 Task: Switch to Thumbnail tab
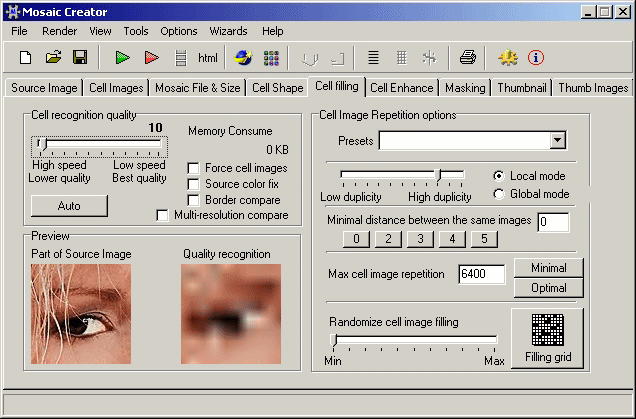522,88
